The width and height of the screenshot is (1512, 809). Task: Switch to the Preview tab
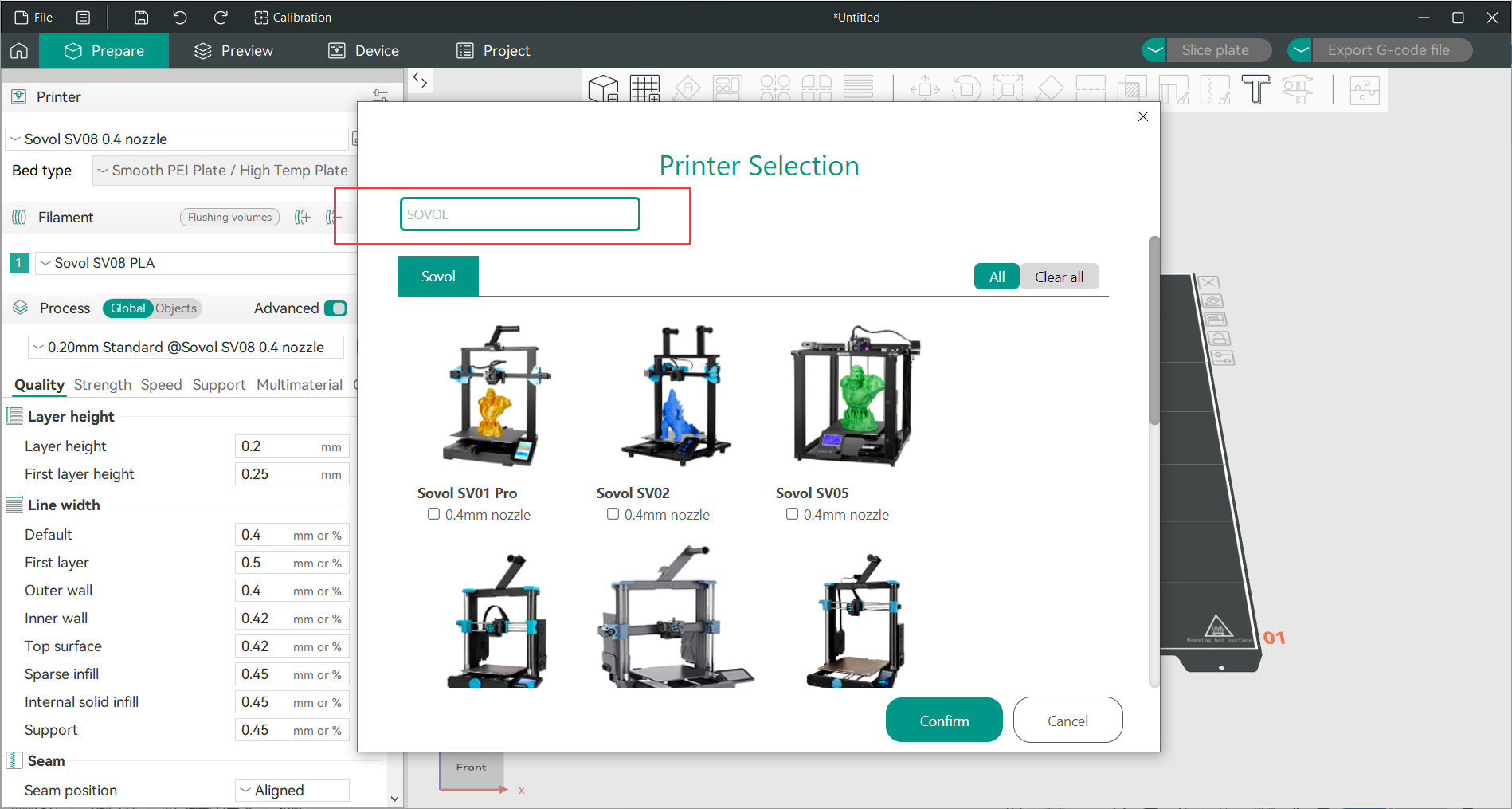click(232, 50)
